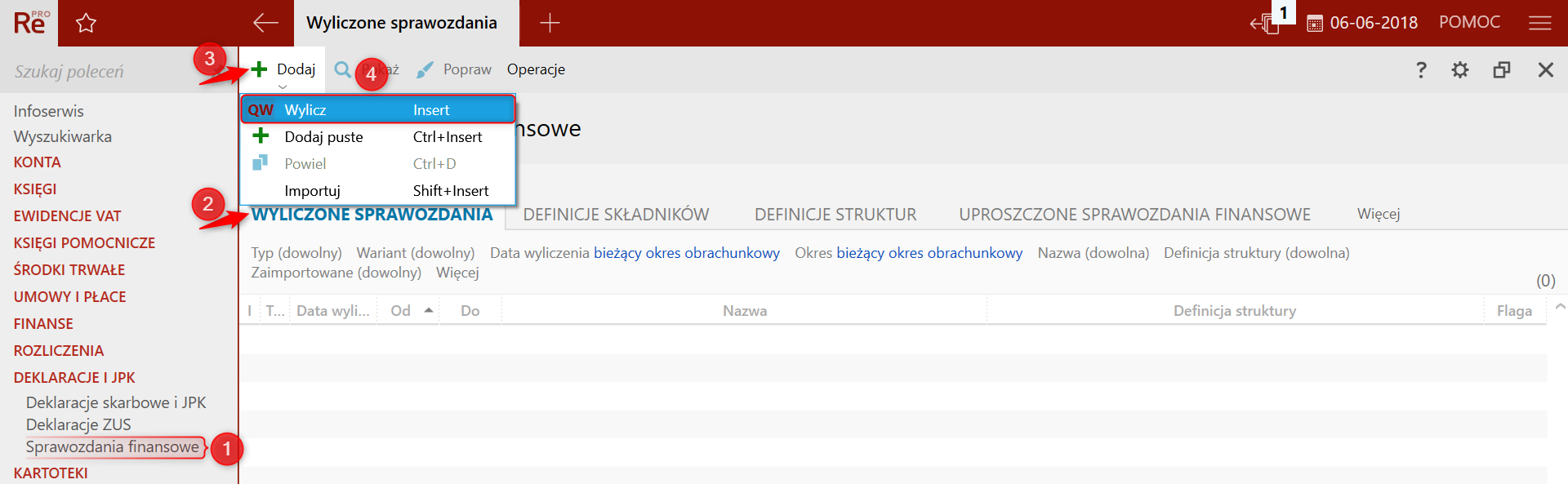The width and height of the screenshot is (1568, 484).
Task: Switch to Definicje składników tab
Action: click(616, 214)
